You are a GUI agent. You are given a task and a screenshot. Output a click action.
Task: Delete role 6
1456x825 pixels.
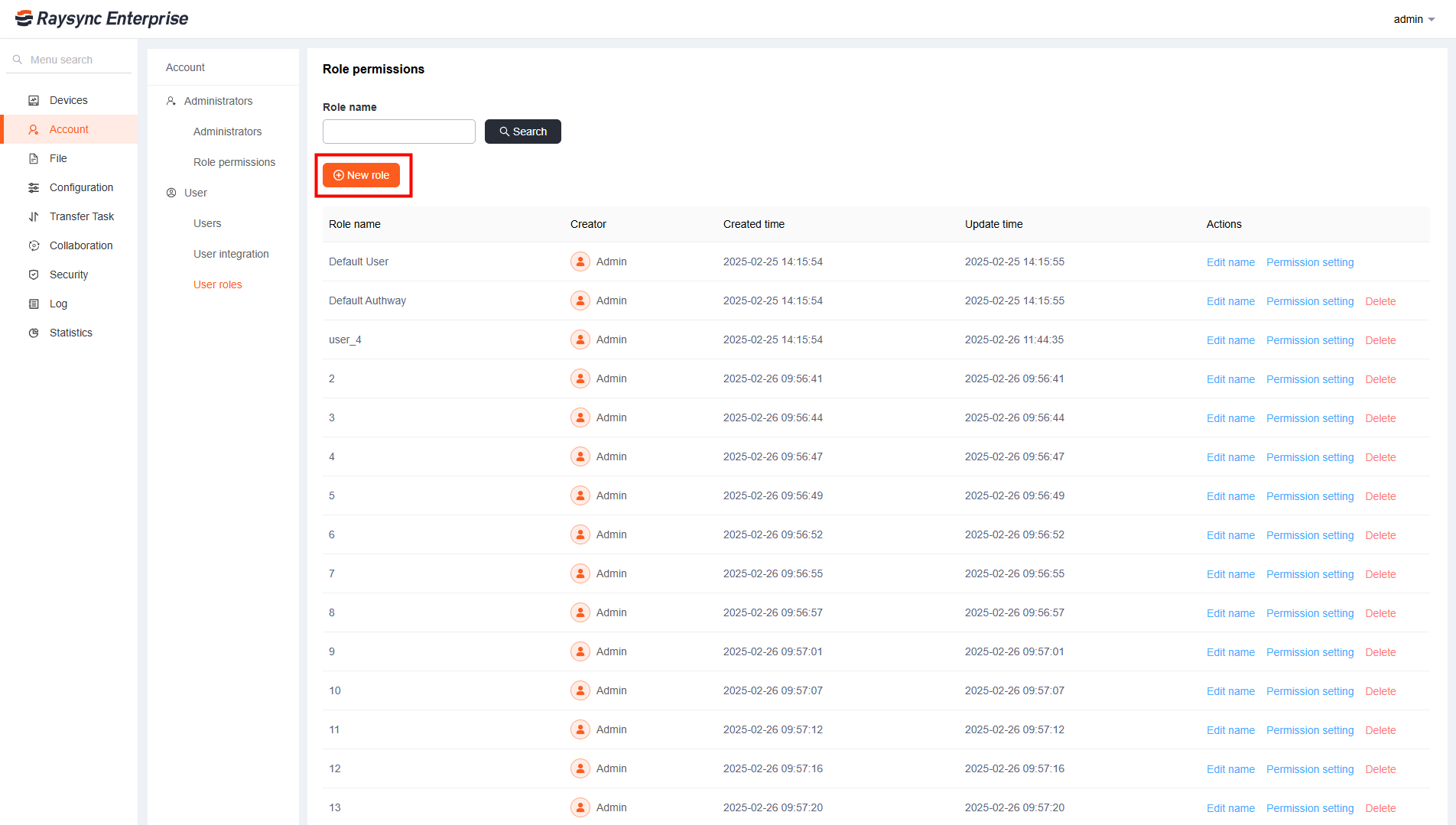tap(1380, 535)
